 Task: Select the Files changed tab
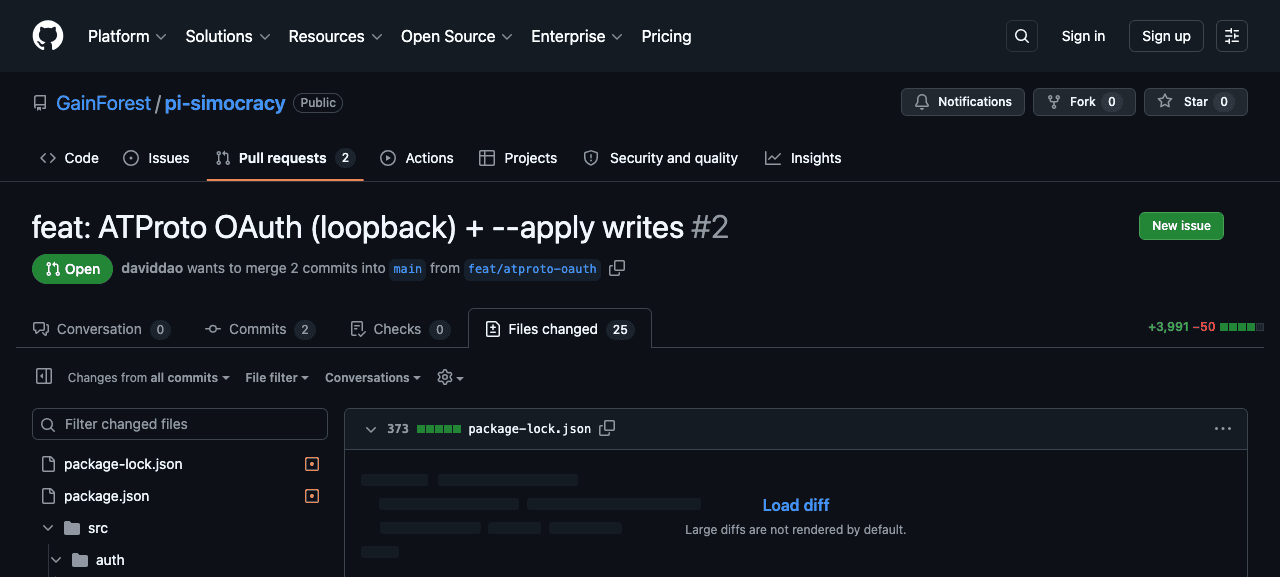click(560, 329)
